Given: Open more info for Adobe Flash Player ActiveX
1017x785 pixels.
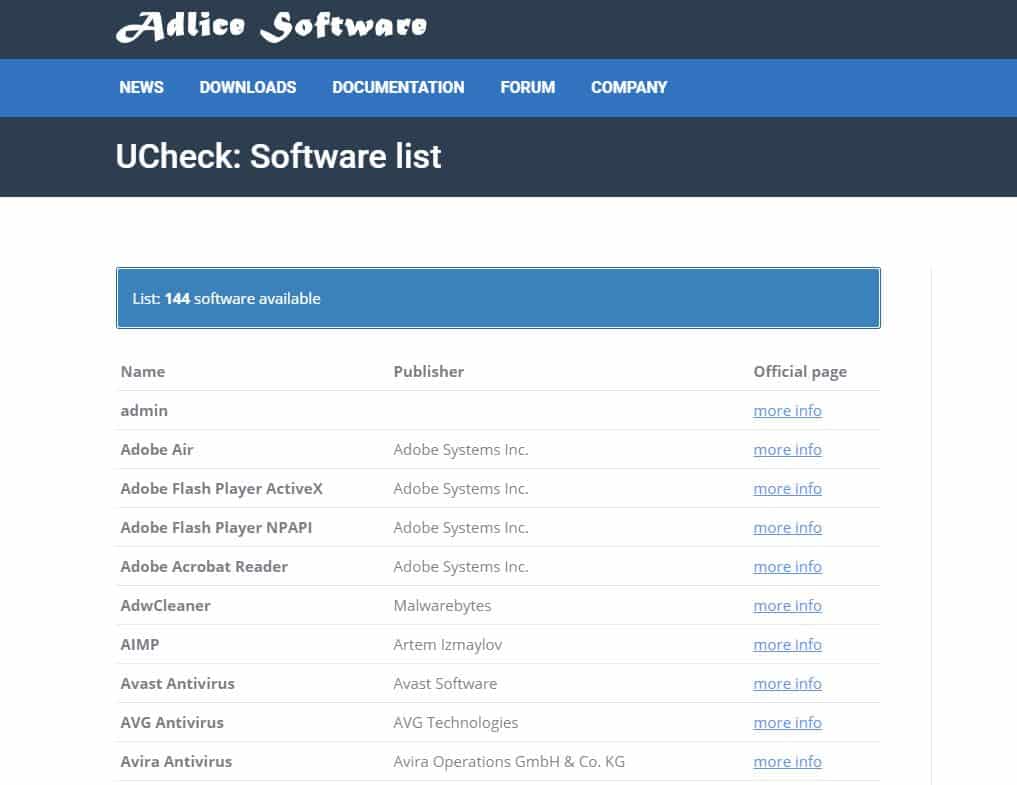Looking at the screenshot, I should 787,489.
